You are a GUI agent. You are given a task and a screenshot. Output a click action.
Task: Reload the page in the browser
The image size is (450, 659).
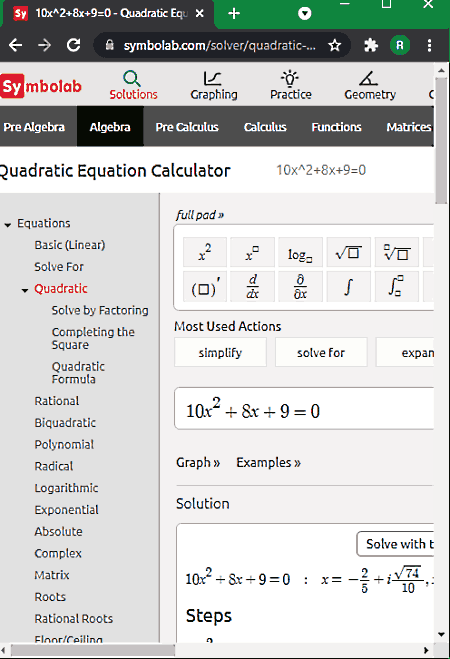coord(74,45)
